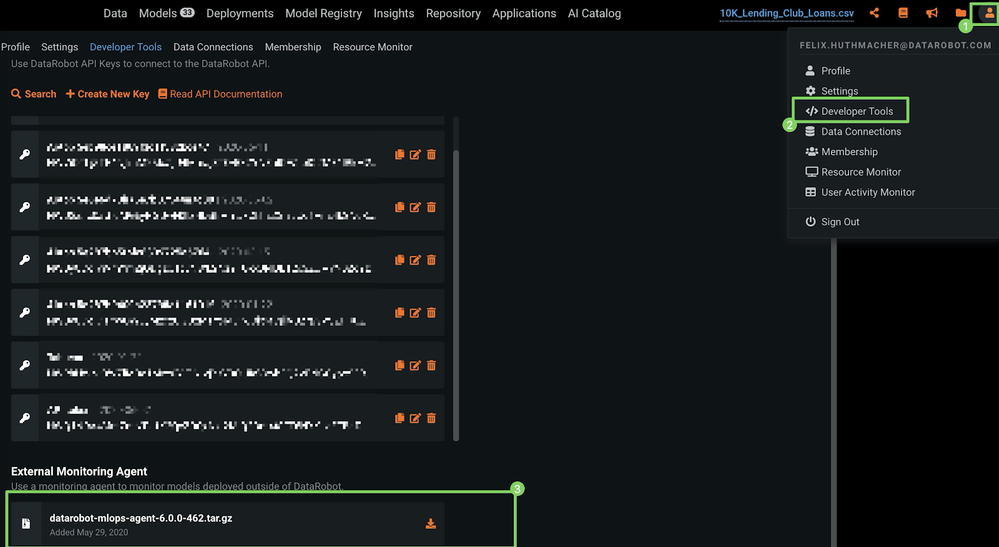
Task: Choose Sign Out from user menu
Action: click(840, 222)
